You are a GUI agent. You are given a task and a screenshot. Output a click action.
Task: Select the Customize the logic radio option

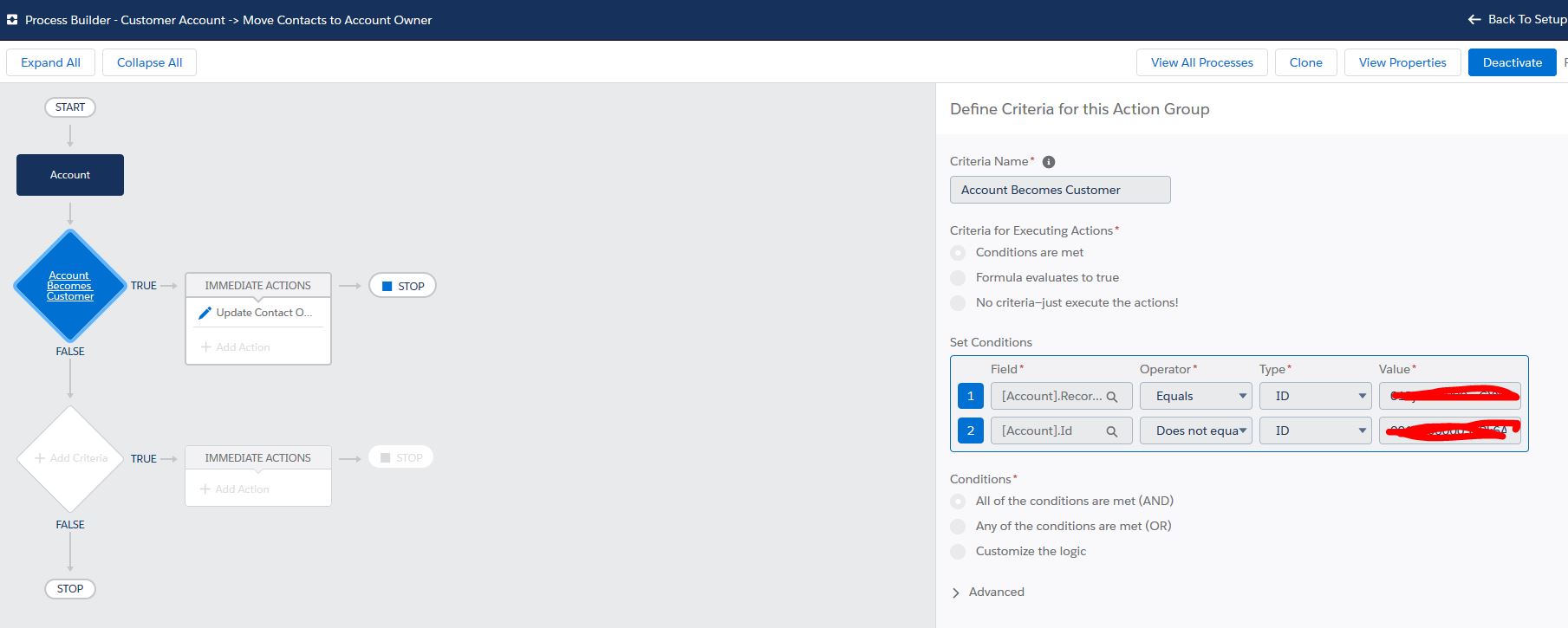click(x=958, y=552)
